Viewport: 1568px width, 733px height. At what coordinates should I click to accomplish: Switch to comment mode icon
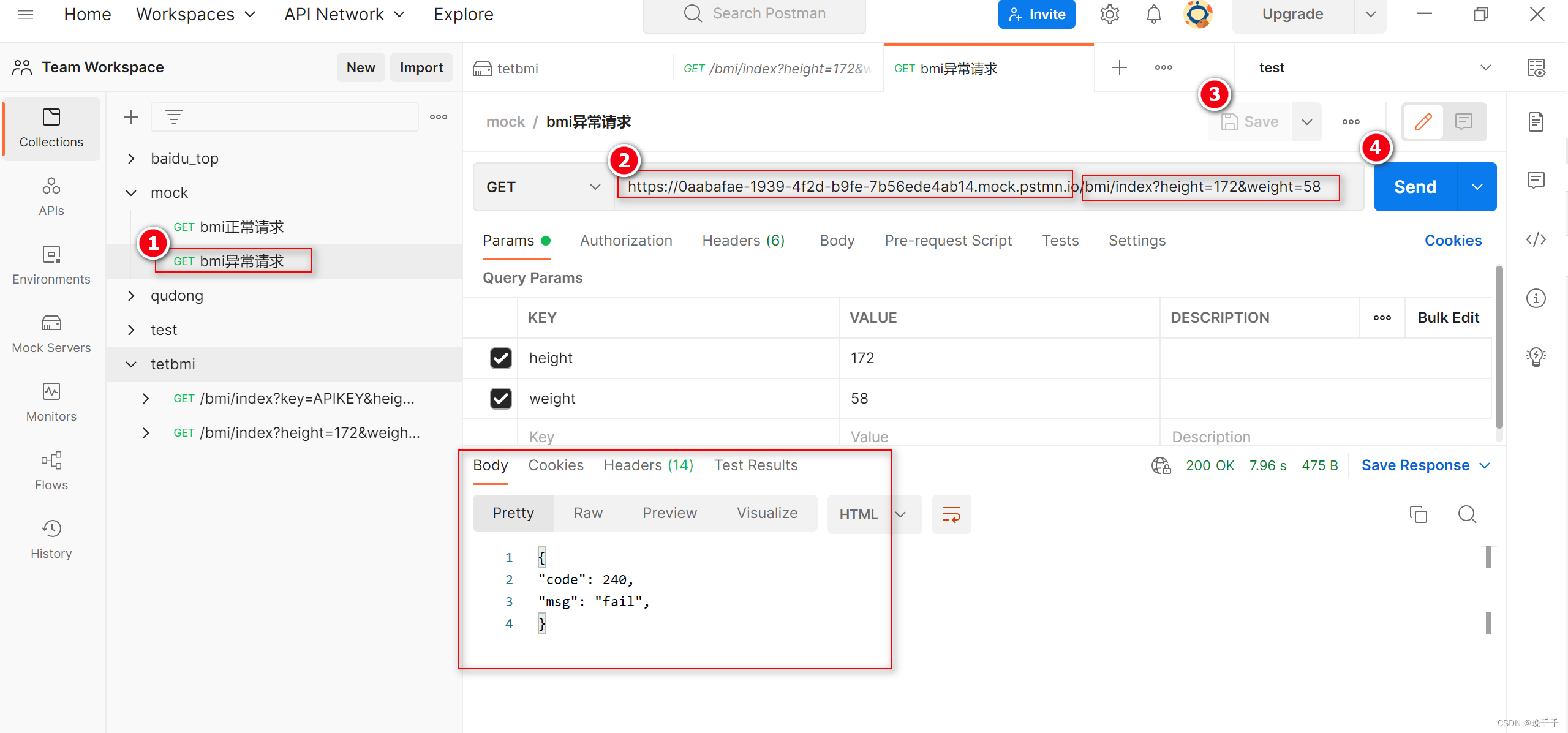(1464, 122)
